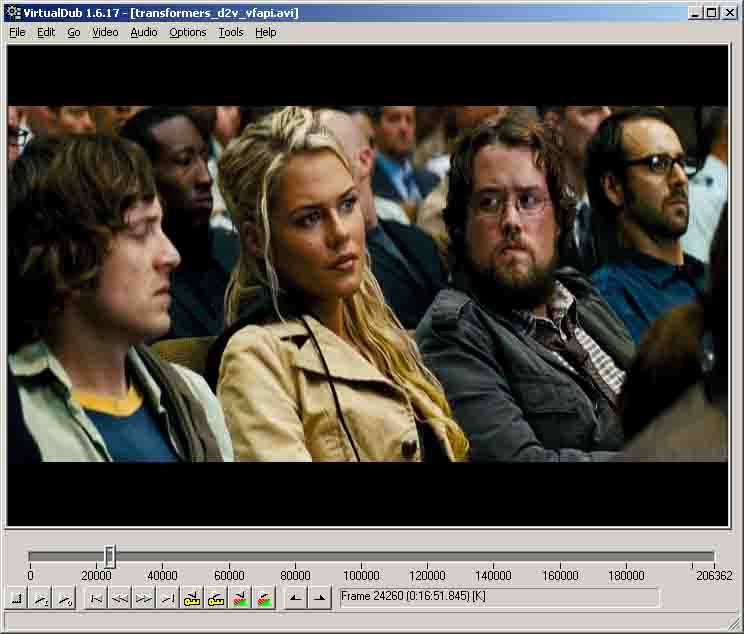Click timeline label 160000
Viewport: 744px width, 634px height.
[x=560, y=576]
